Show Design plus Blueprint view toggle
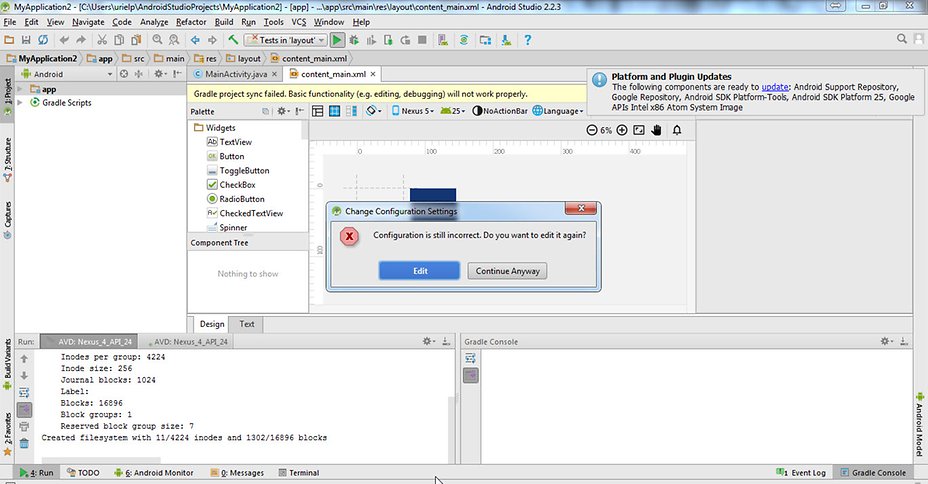Screen dimensions: 928x484 pyautogui.click(x=352, y=111)
